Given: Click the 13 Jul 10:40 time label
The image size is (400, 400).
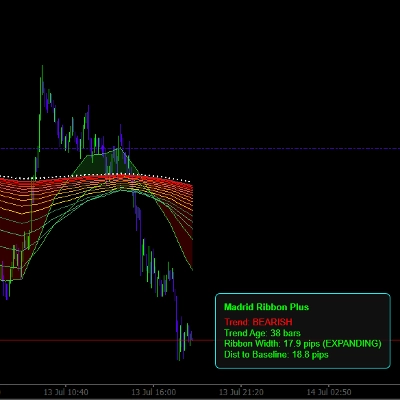Looking at the screenshot, I should [x=66, y=392].
